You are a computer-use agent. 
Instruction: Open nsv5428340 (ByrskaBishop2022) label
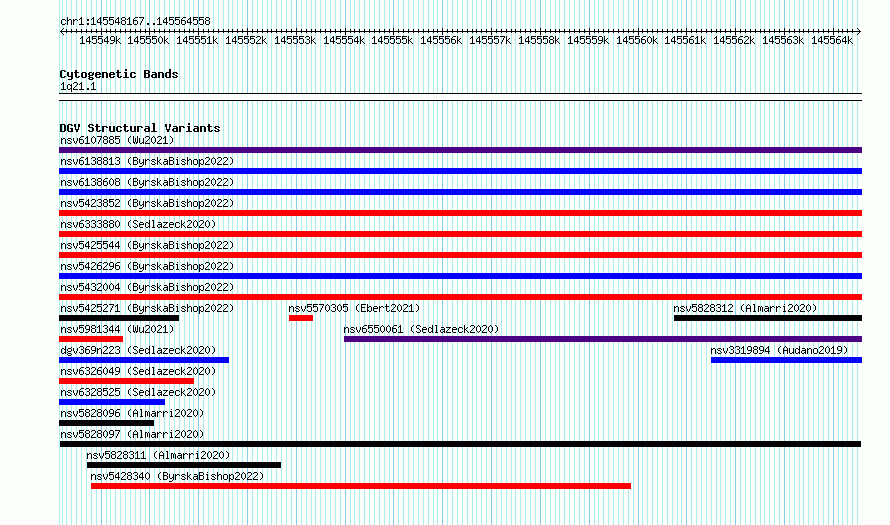tap(177, 476)
